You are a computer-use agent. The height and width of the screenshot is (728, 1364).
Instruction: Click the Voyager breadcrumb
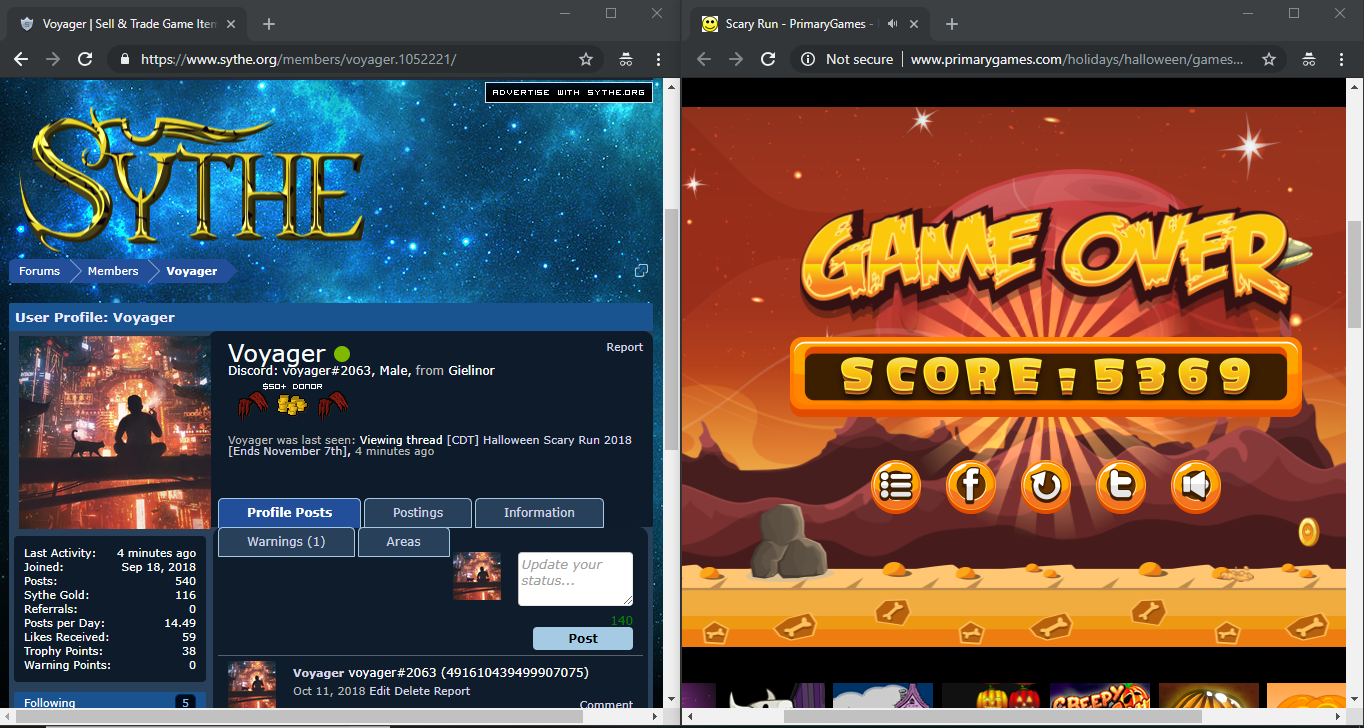coord(192,271)
